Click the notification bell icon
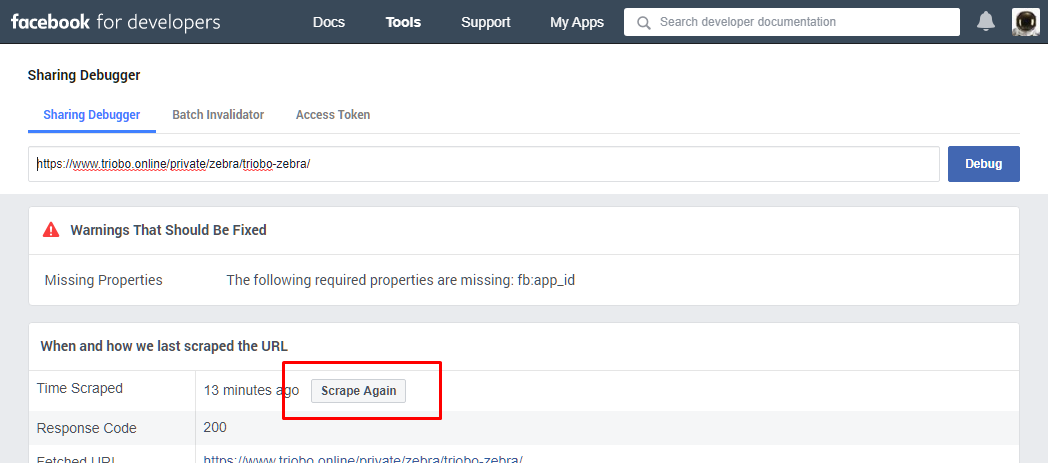Viewport: 1048px width, 463px height. 986,22
